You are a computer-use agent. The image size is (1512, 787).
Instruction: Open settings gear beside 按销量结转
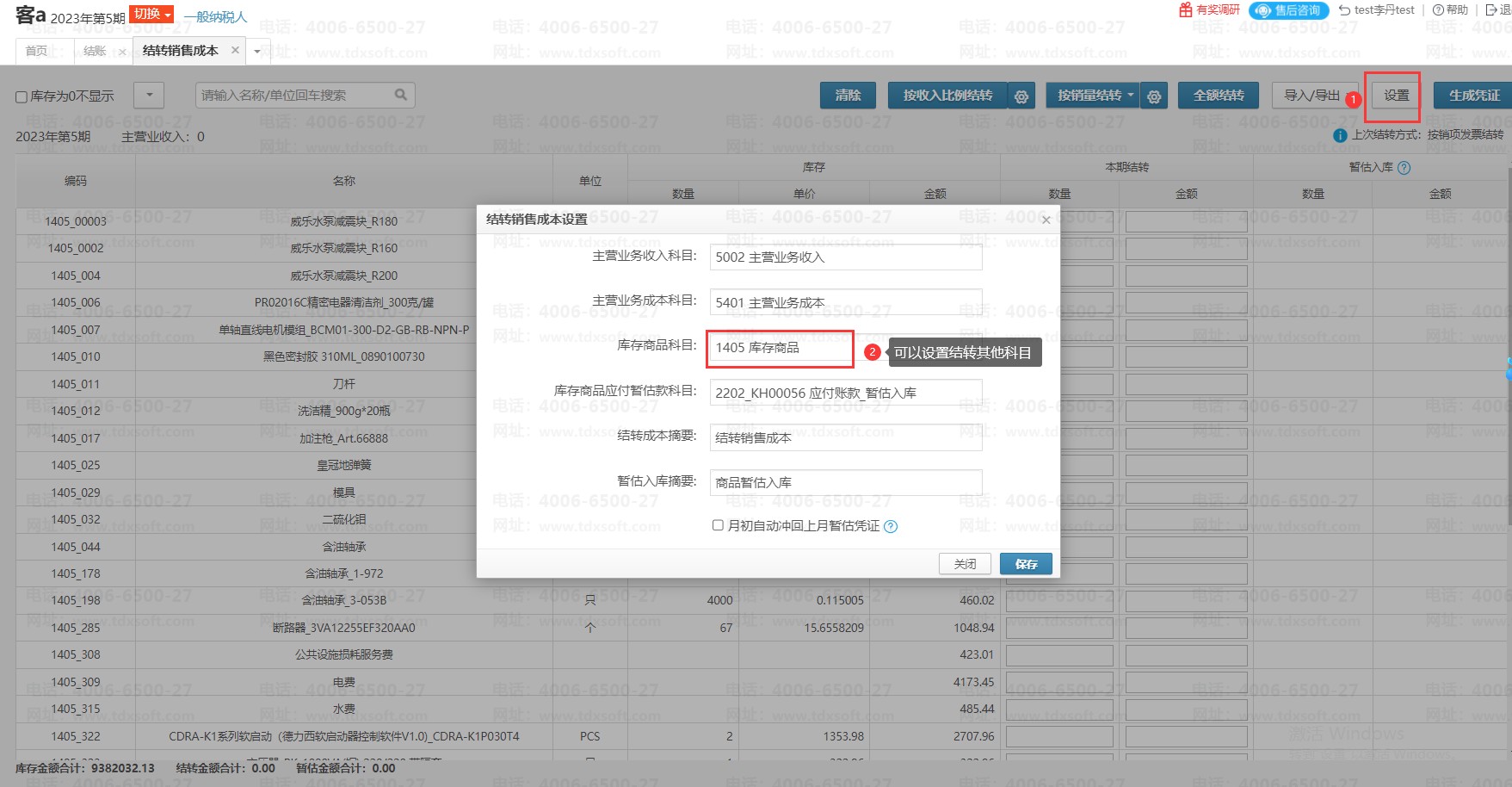1154,96
